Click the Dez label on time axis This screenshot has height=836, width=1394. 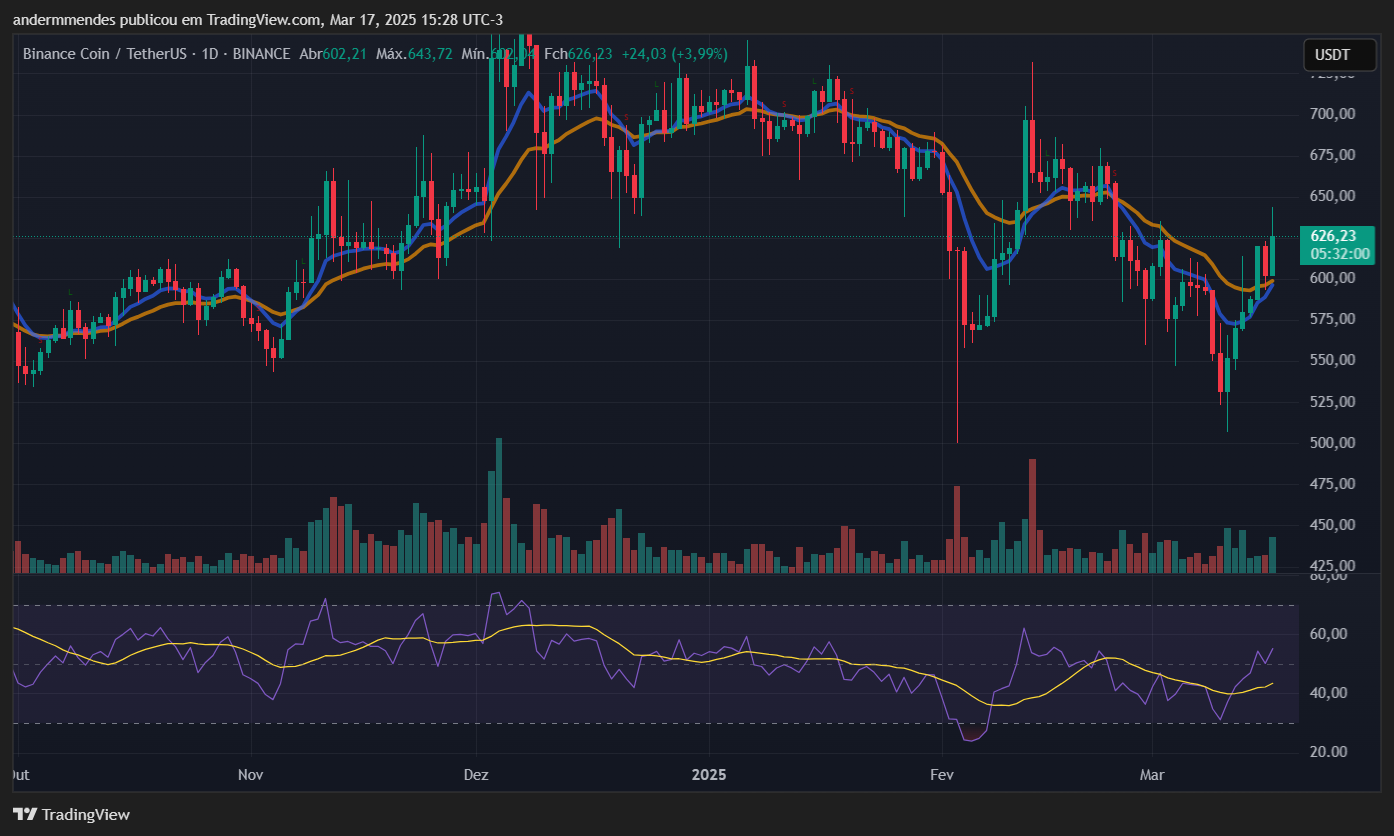tap(477, 775)
